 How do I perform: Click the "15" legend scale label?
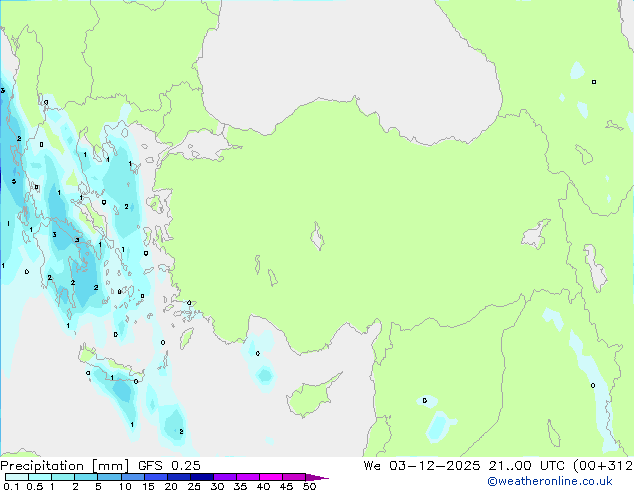148,486
